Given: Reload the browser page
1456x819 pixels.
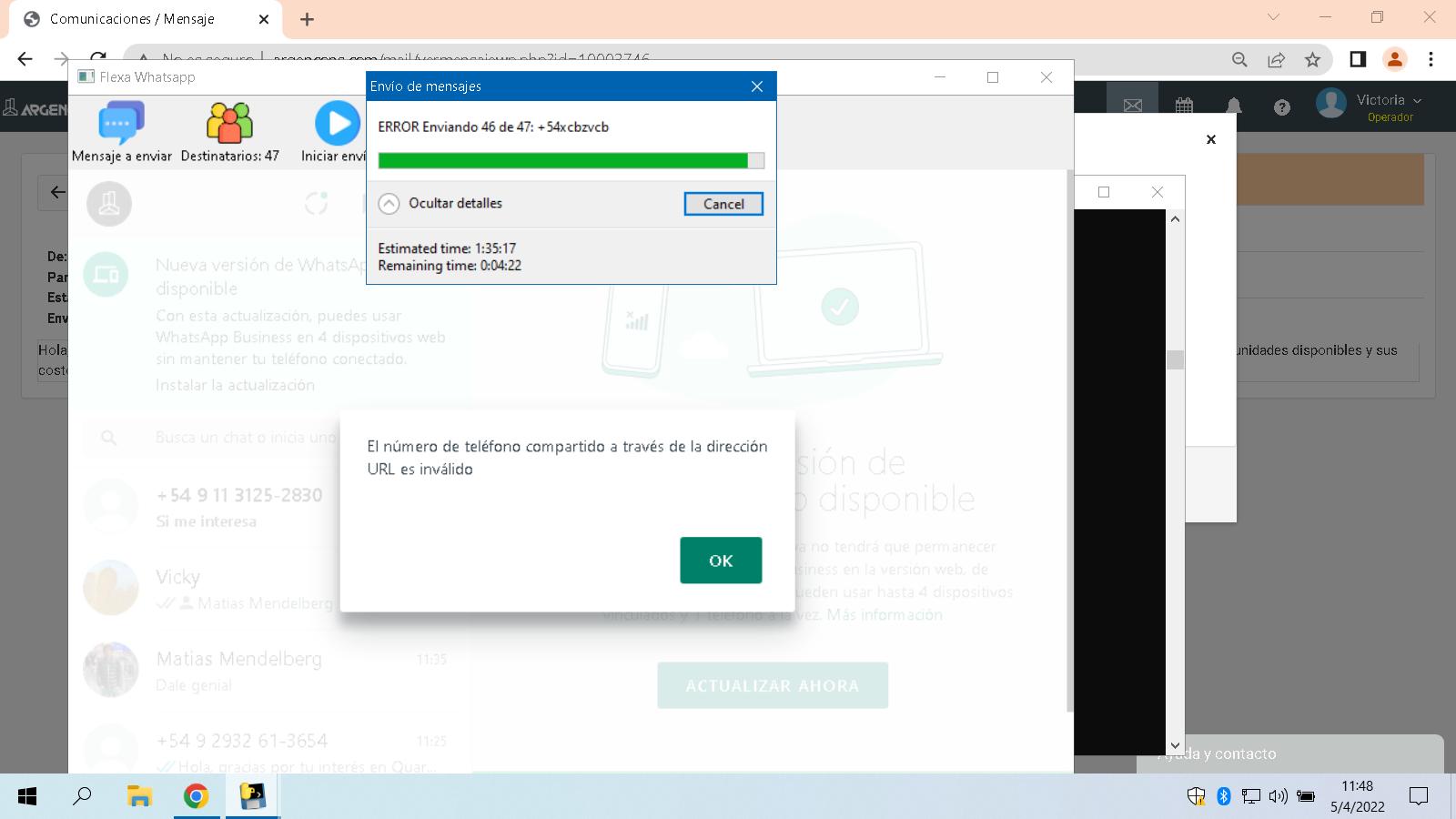Looking at the screenshot, I should point(97,59).
